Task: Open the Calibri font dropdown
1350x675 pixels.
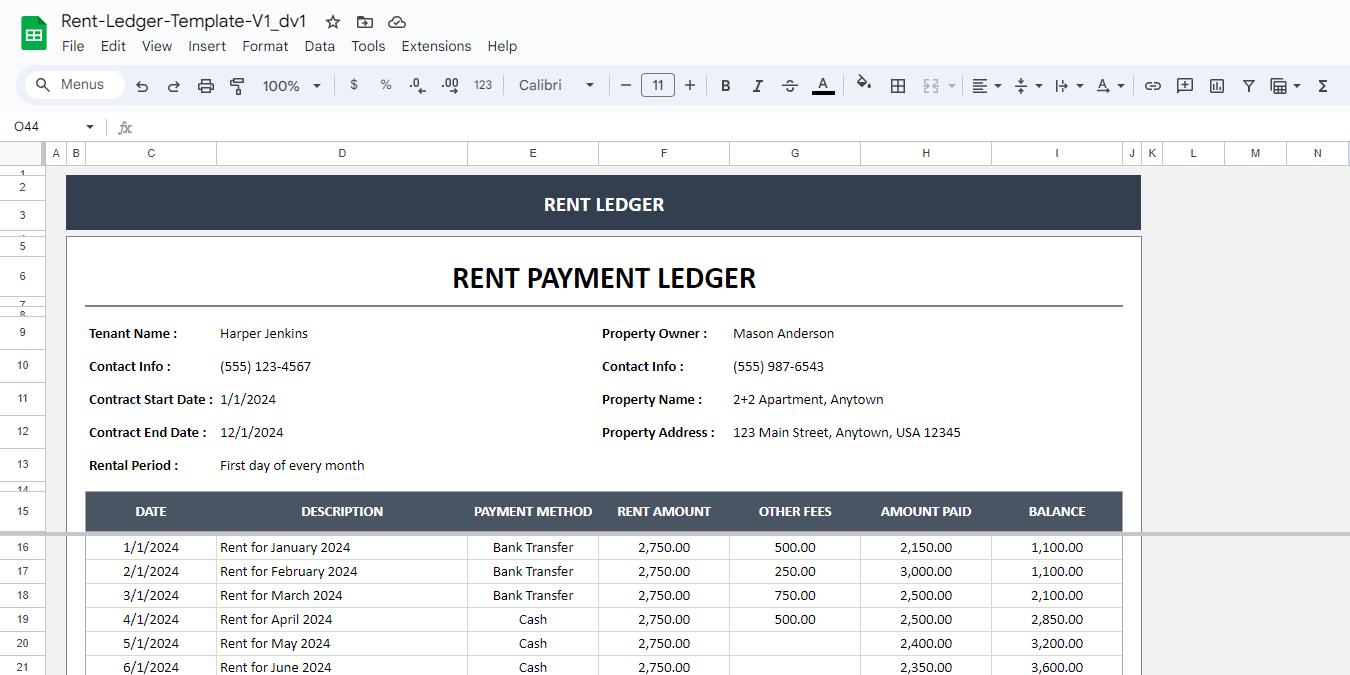Action: (x=557, y=85)
